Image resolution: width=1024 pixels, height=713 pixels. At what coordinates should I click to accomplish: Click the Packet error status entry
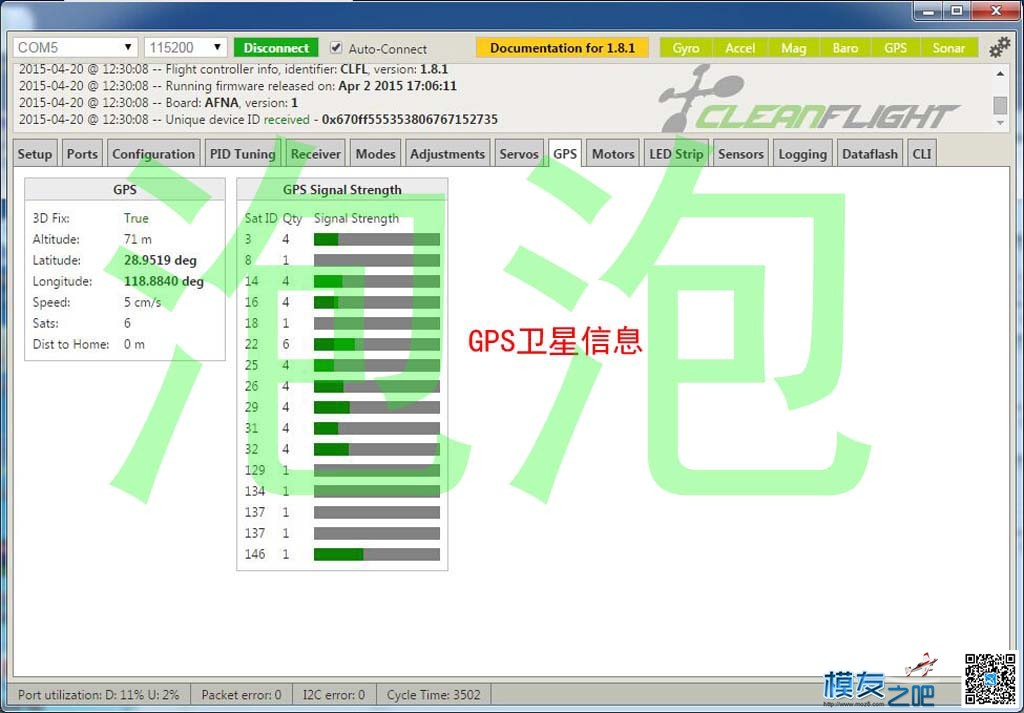coord(241,695)
